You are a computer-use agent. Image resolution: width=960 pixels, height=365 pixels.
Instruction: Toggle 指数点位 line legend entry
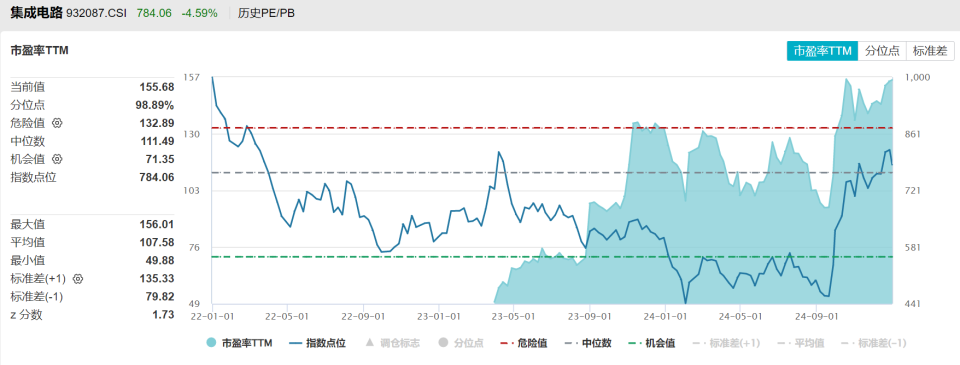coord(318,342)
